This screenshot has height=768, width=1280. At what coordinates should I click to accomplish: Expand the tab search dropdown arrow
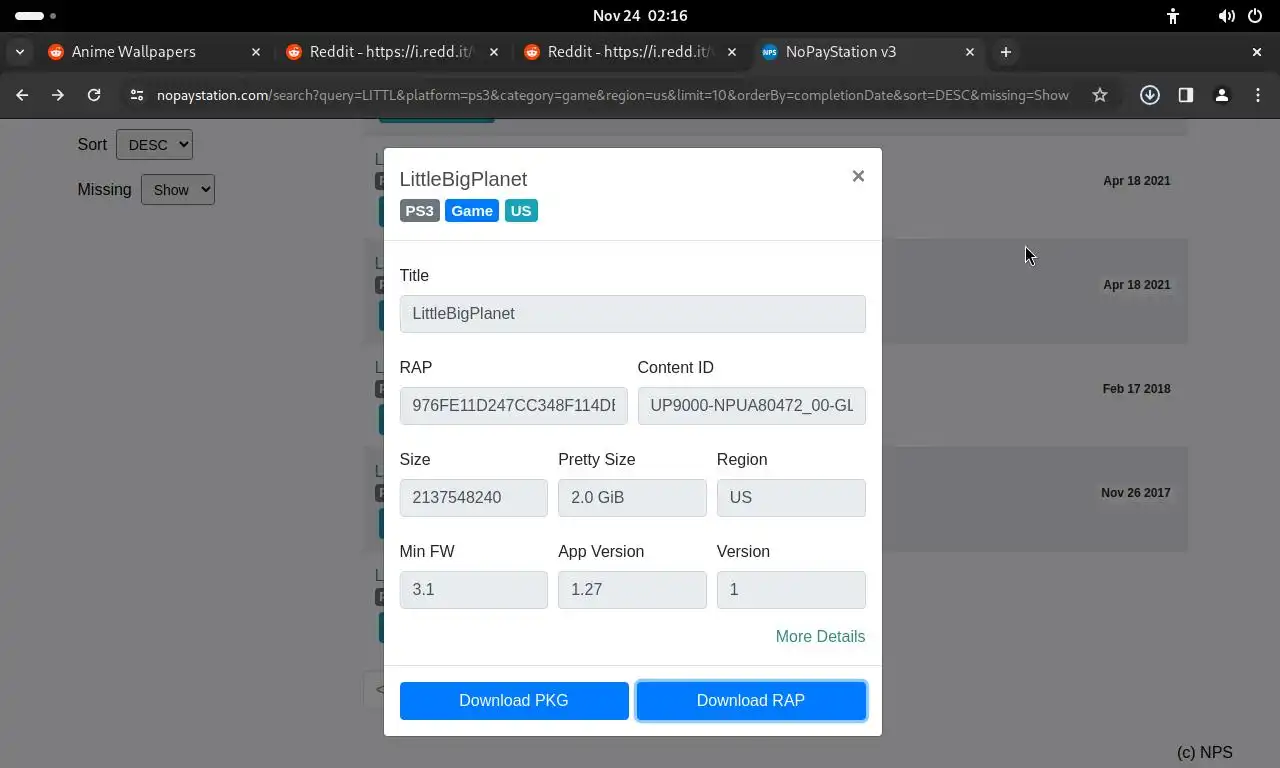pyautogui.click(x=20, y=52)
